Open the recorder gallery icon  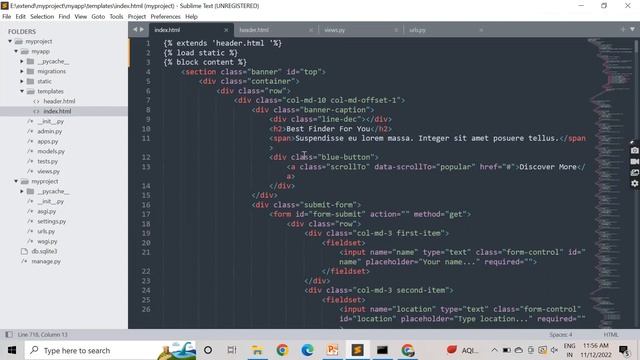click(x=634, y=173)
